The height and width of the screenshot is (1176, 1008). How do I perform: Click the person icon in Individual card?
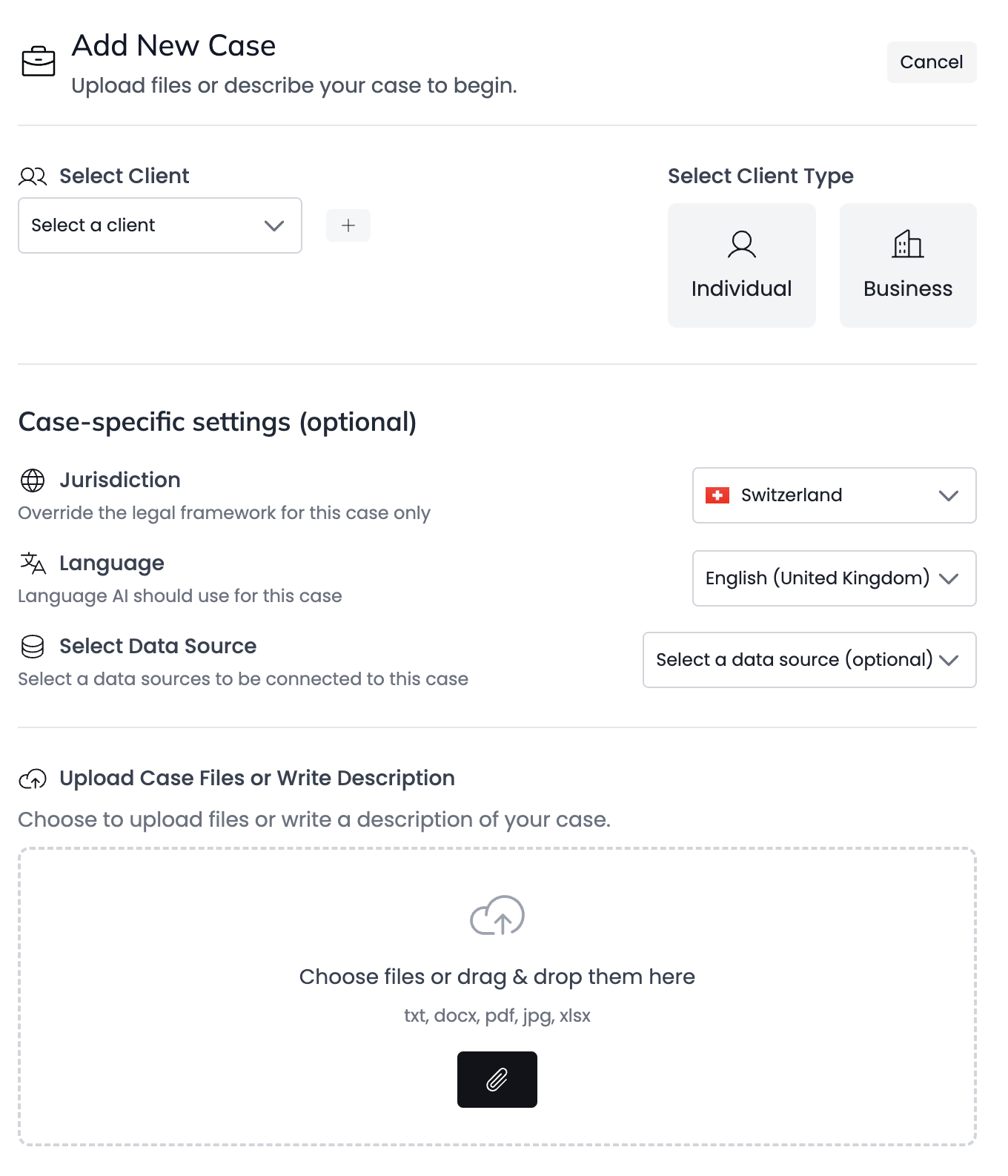point(742,244)
